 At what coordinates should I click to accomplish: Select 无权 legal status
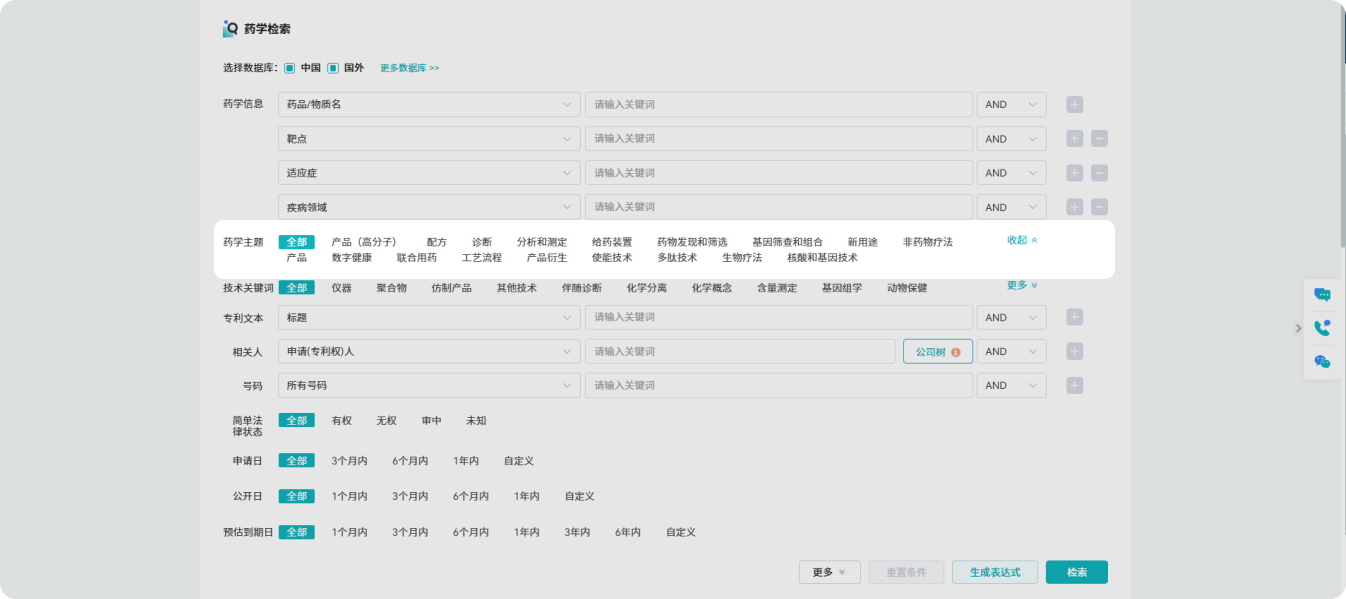click(386, 421)
